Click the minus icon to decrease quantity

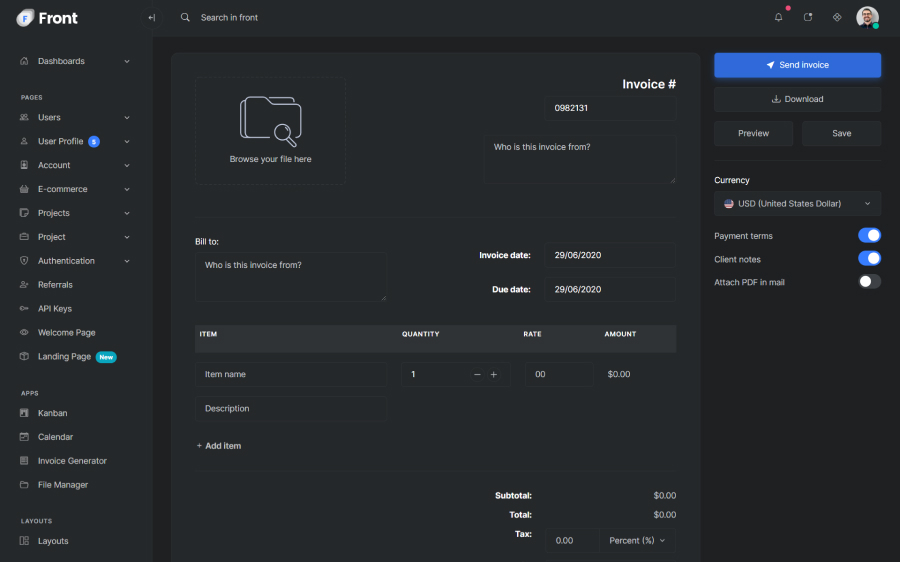(477, 374)
